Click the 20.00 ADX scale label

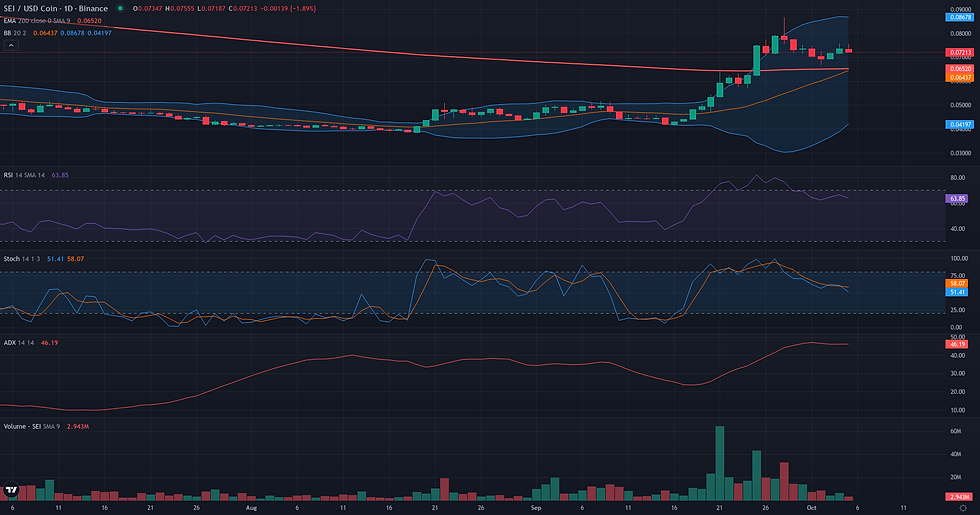click(x=958, y=392)
